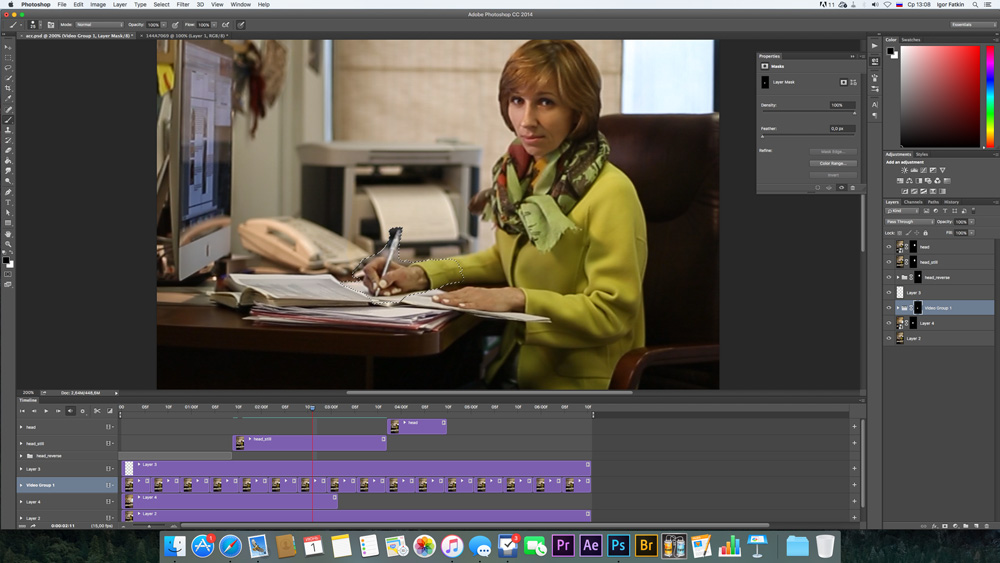Click the scissors split-at-playhead icon in Timeline

coord(97,411)
